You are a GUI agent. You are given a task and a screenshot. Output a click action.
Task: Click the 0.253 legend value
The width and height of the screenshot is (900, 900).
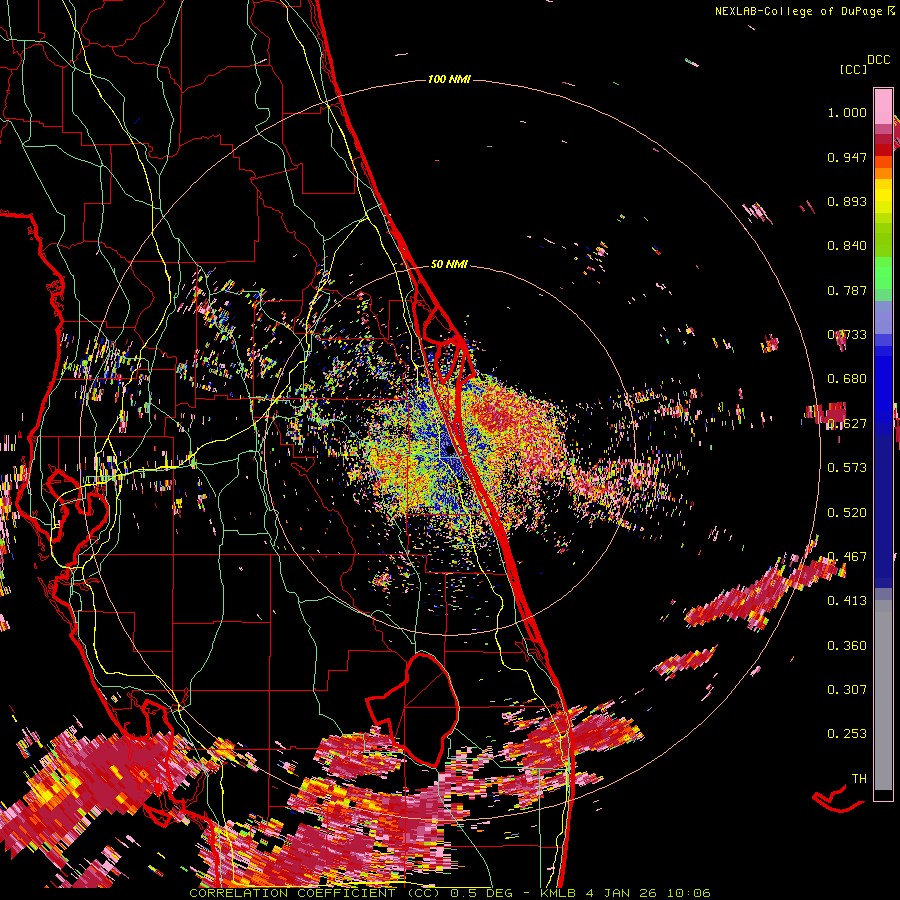(x=847, y=734)
